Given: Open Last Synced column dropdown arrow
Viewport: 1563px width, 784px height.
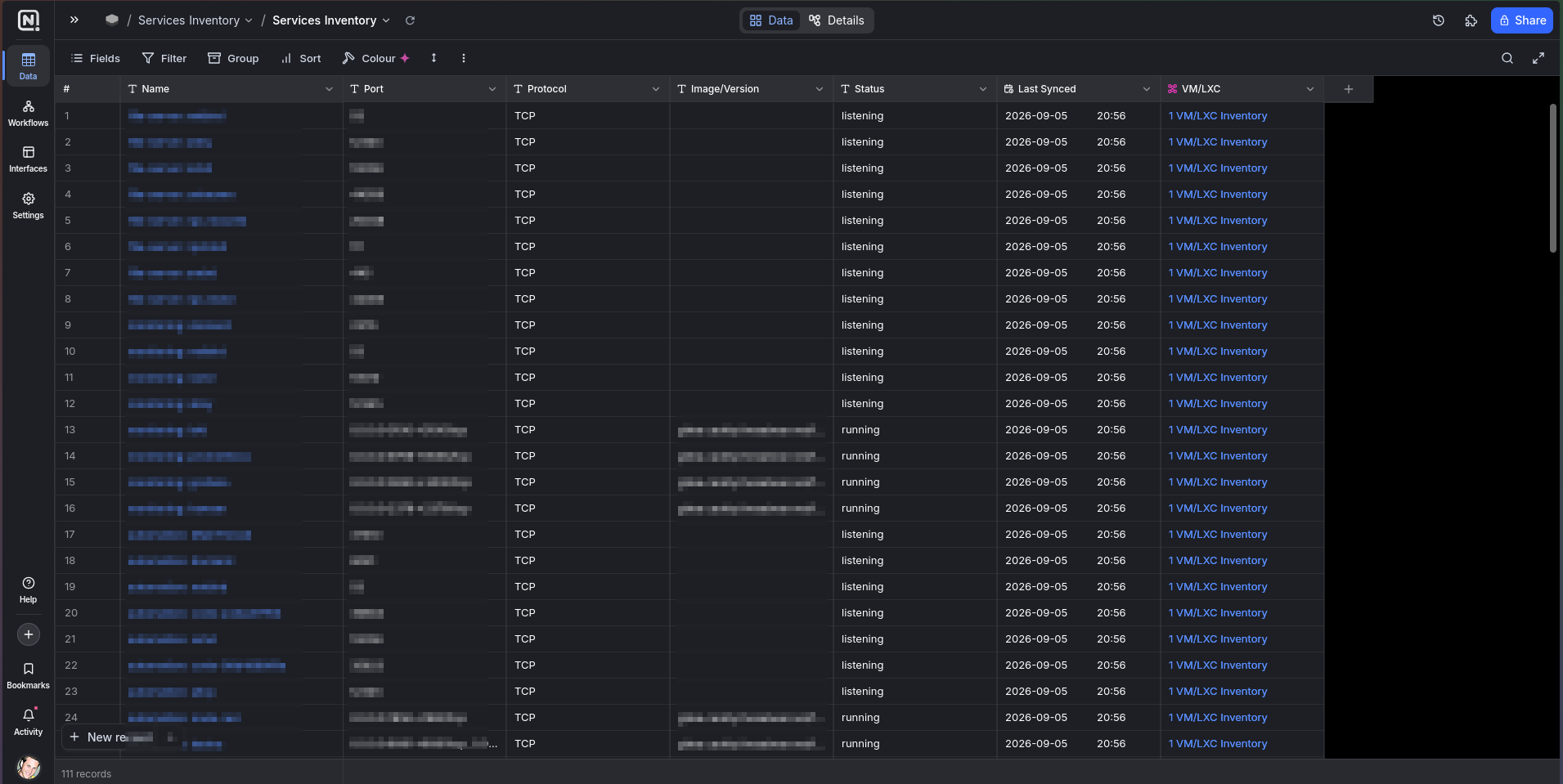Looking at the screenshot, I should tap(1147, 89).
